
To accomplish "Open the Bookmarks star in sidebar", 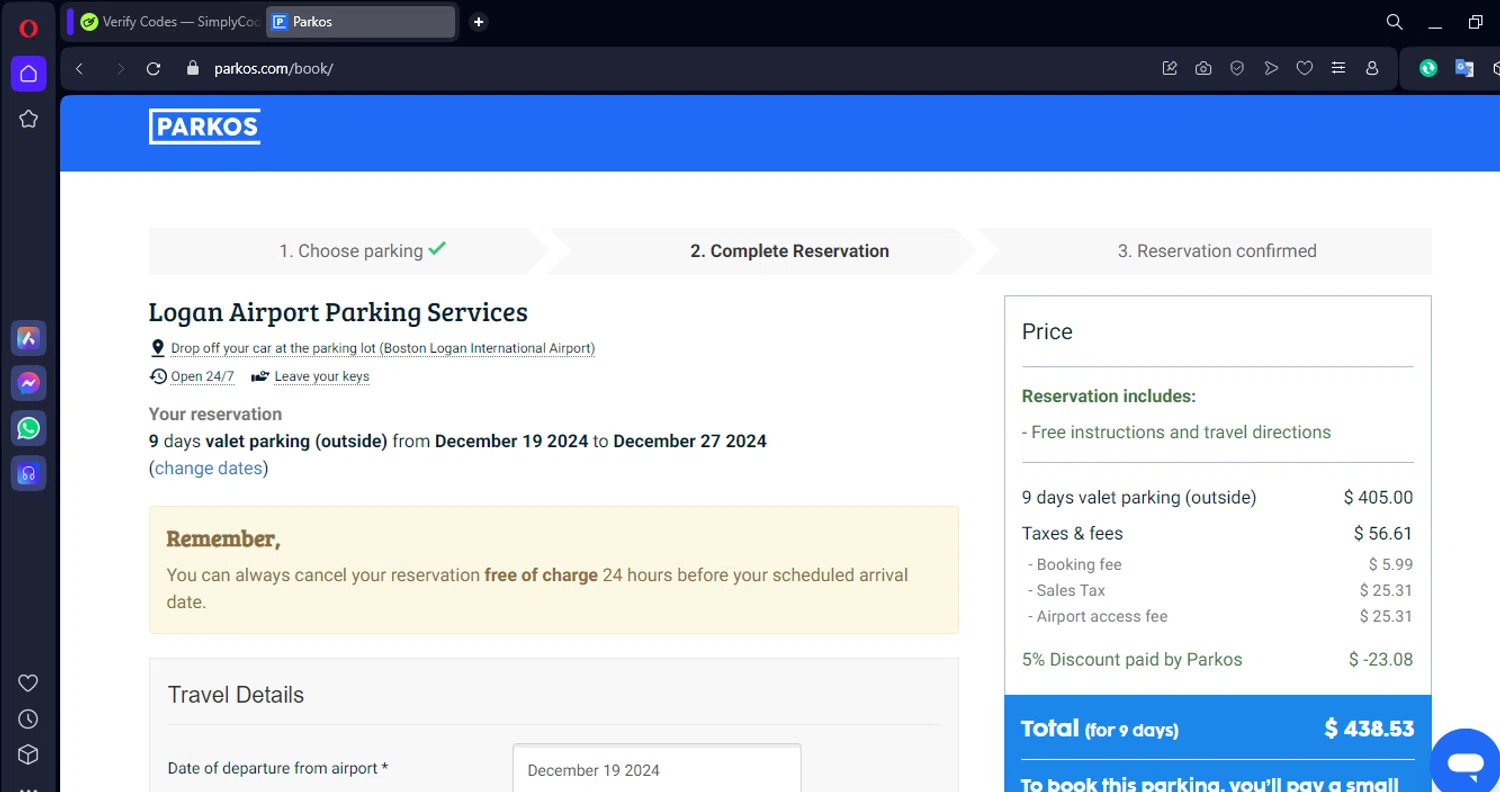I will tap(28, 119).
